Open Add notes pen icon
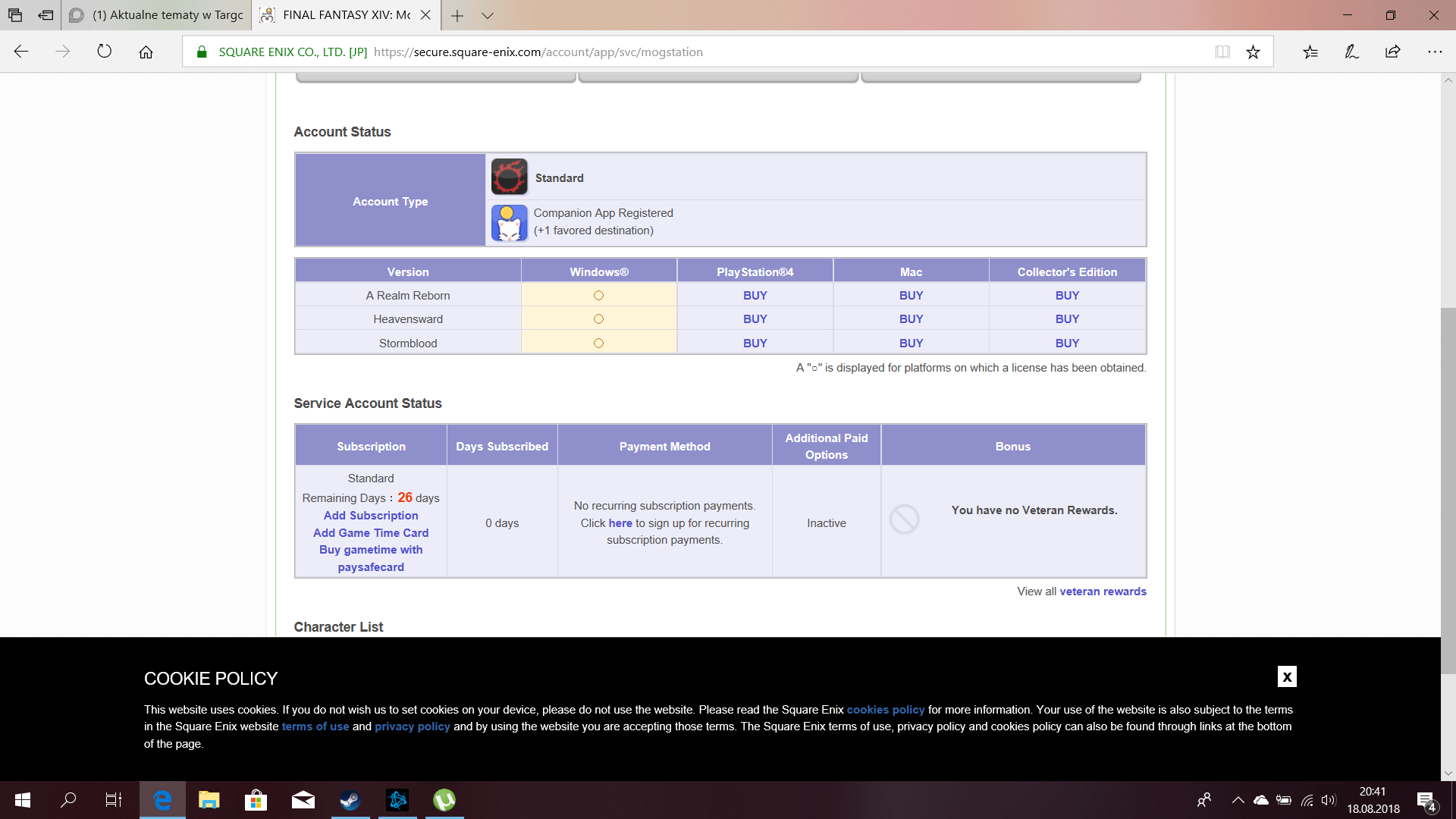Image resolution: width=1456 pixels, height=819 pixels. pyautogui.click(x=1351, y=52)
